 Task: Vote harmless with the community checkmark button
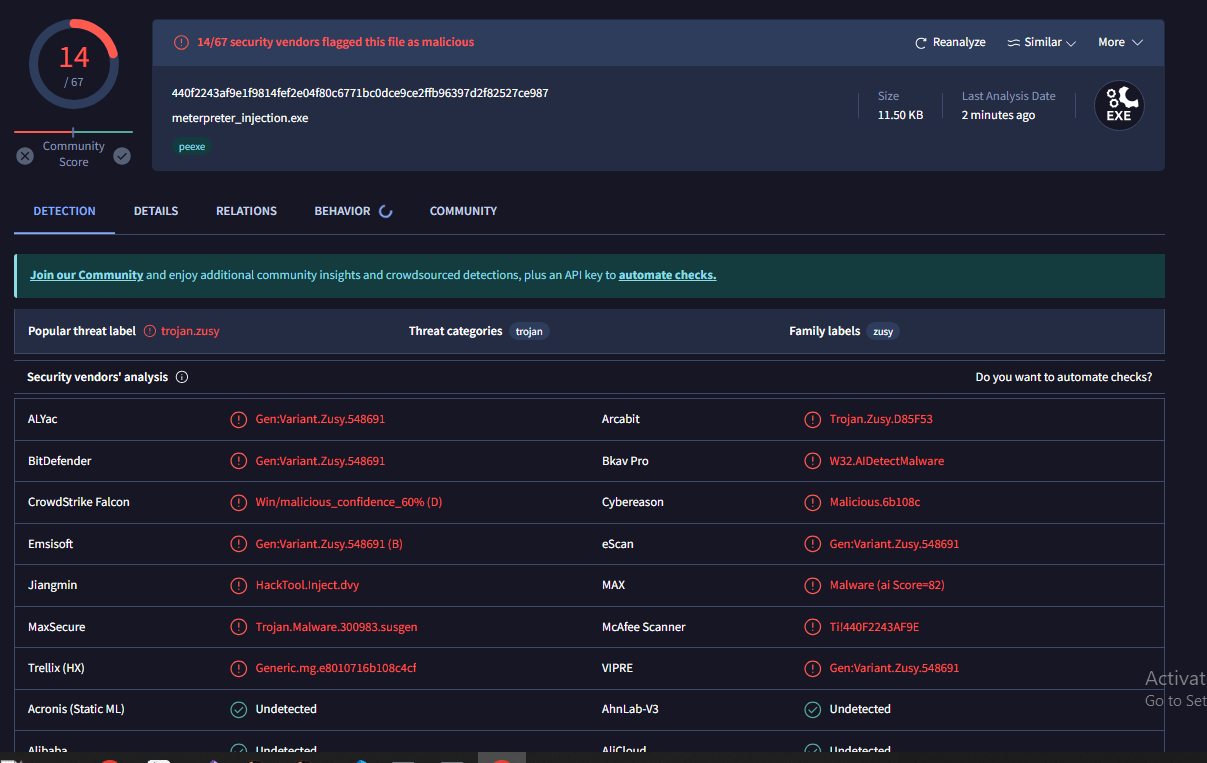coord(122,156)
